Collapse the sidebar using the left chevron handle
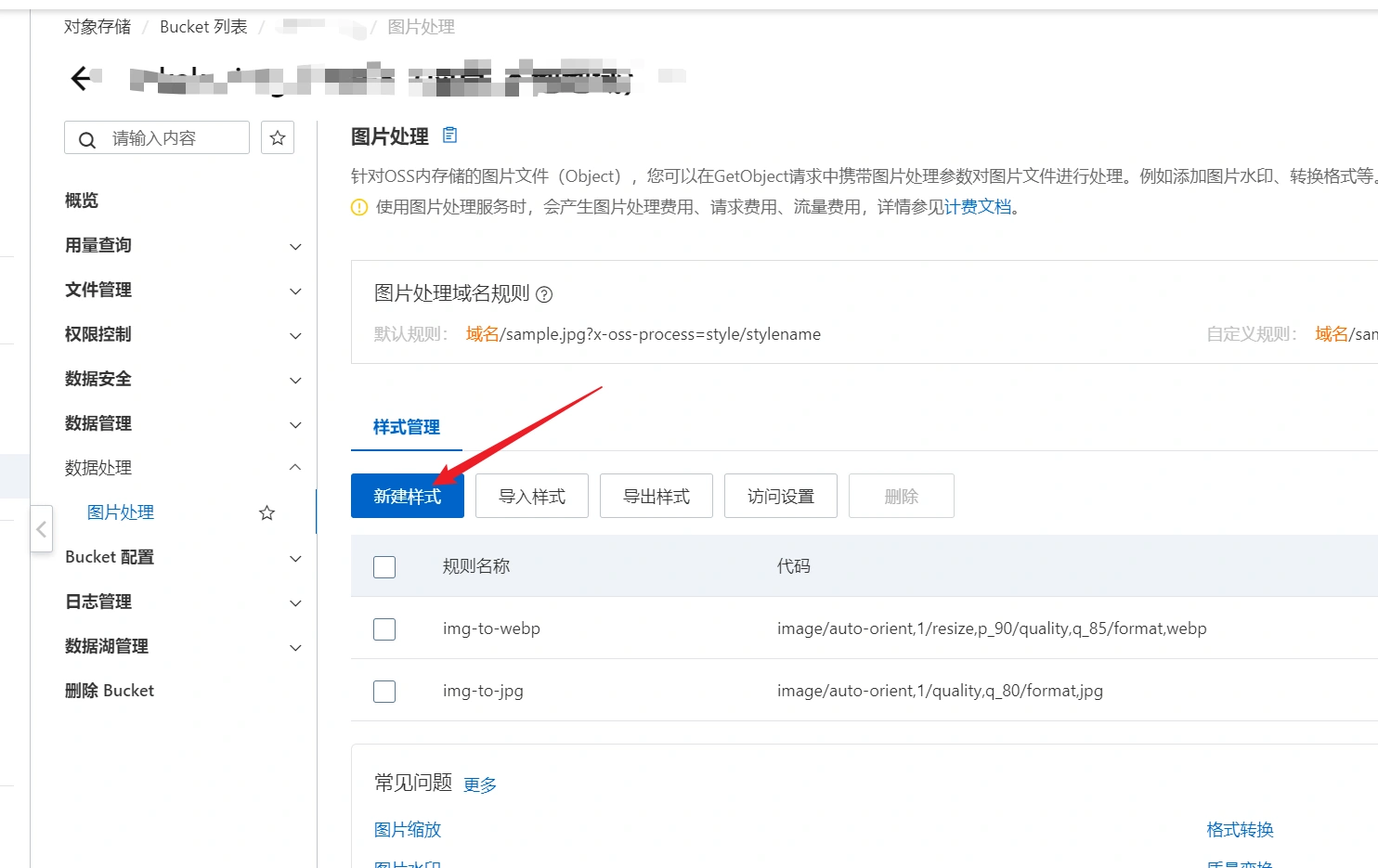The image size is (1378, 868). tap(41, 529)
